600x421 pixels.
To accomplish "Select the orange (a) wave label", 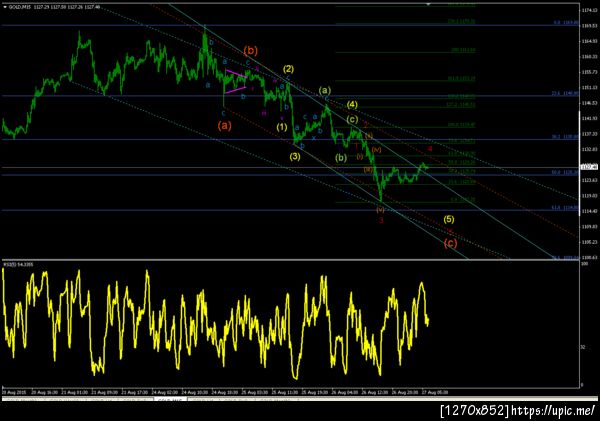I will pyautogui.click(x=225, y=125).
